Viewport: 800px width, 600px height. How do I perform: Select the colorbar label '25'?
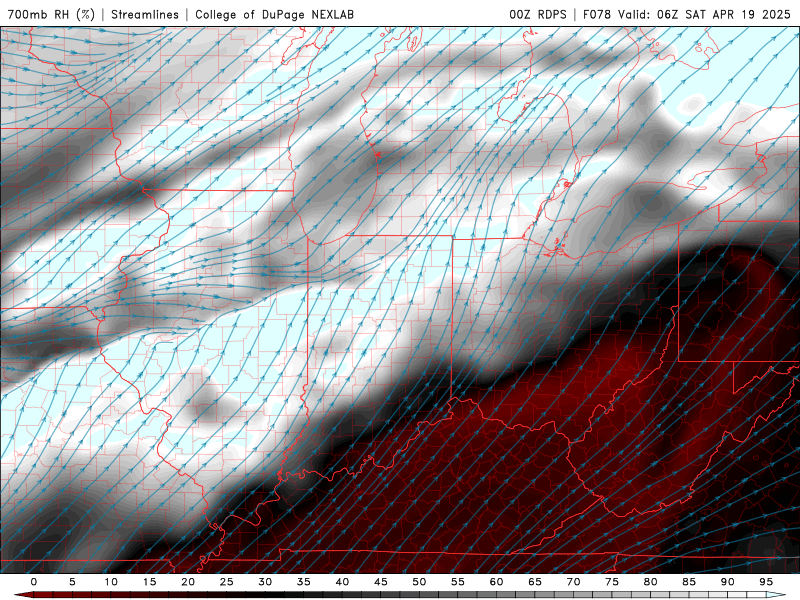[227, 582]
